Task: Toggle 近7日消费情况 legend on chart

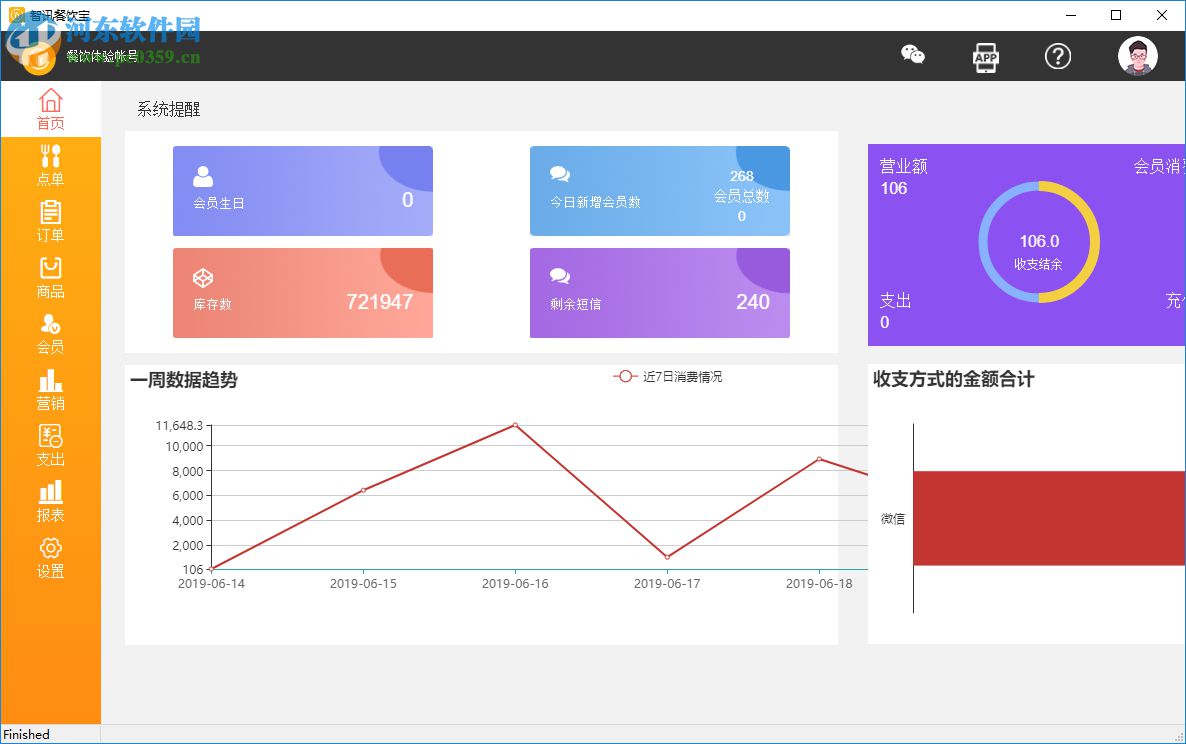Action: click(667, 377)
